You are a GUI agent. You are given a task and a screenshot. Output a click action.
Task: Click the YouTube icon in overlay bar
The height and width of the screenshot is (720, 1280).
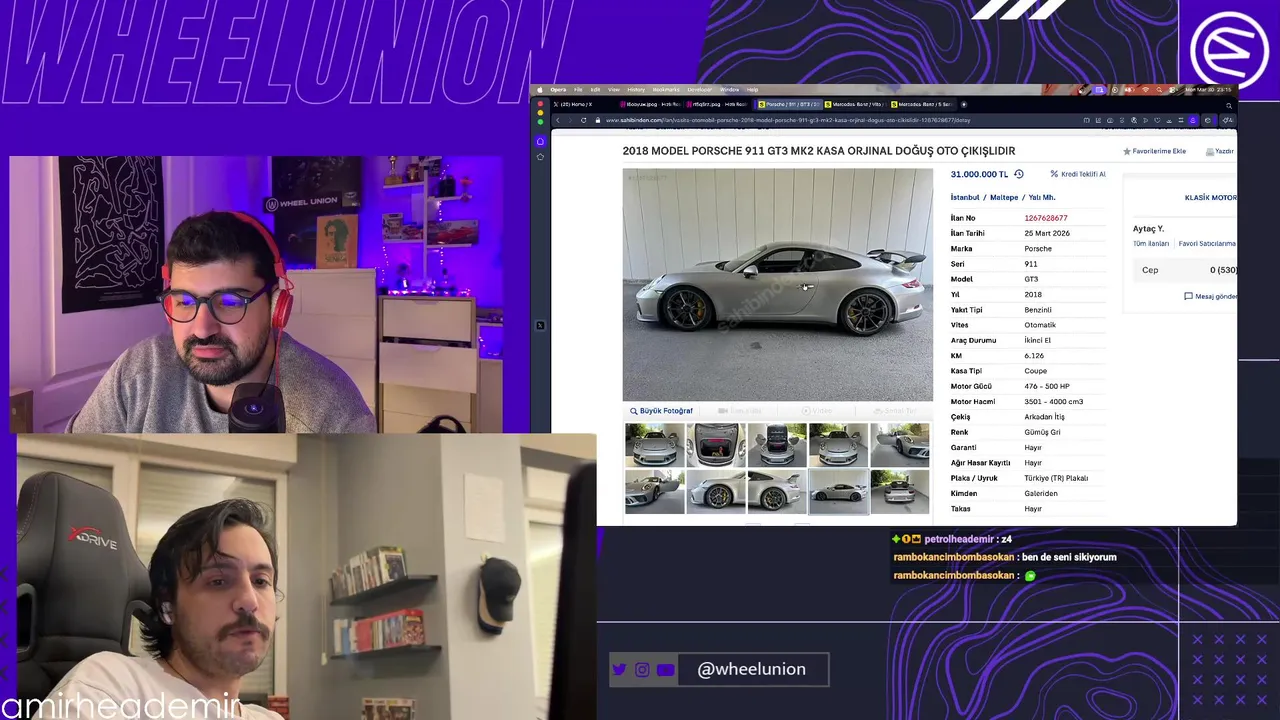[666, 670]
